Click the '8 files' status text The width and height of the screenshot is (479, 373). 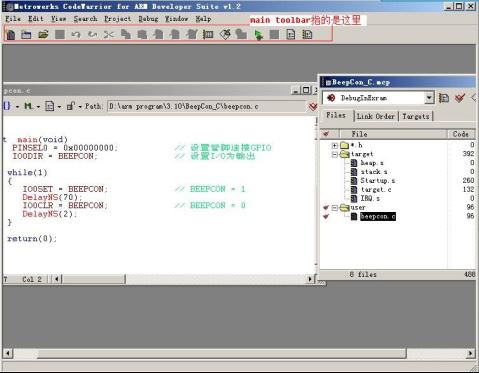click(363, 275)
